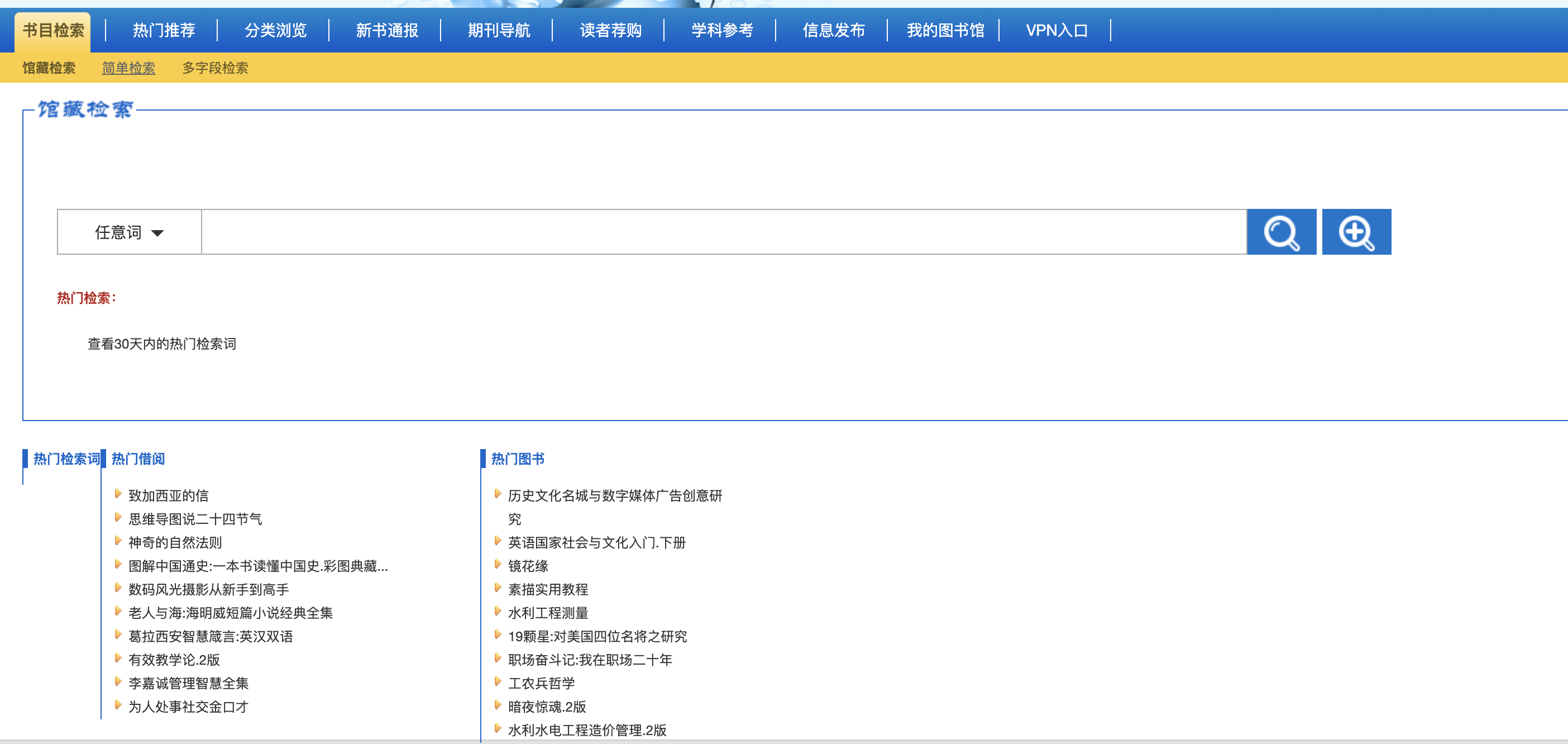Screen dimensions: 1568x744
Task: Click the advanced search plus-magnifier icon
Action: click(1356, 232)
